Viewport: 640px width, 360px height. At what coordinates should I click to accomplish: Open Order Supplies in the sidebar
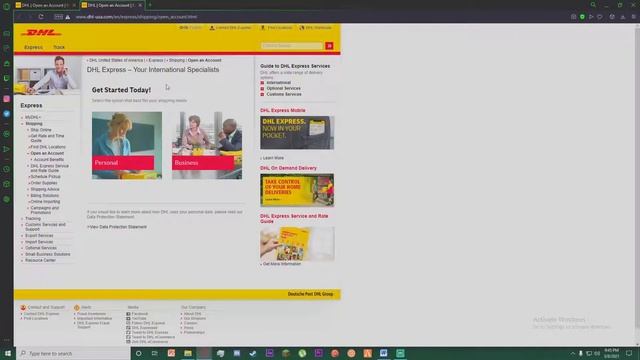(44, 183)
